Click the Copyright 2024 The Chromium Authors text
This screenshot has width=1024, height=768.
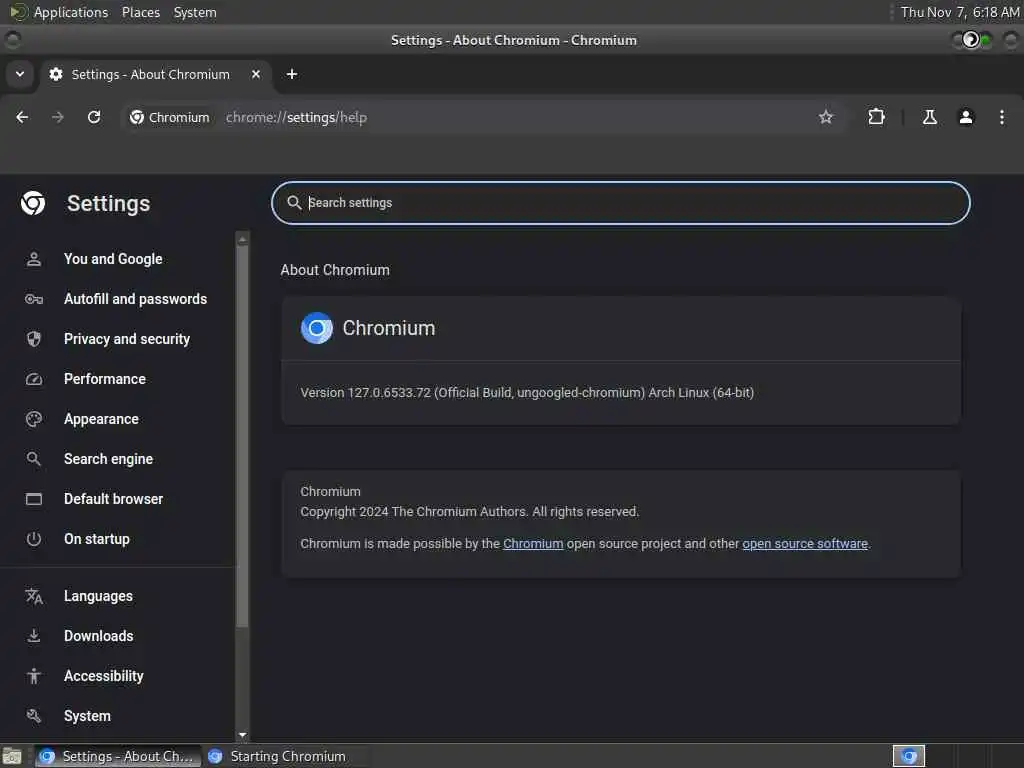click(470, 511)
